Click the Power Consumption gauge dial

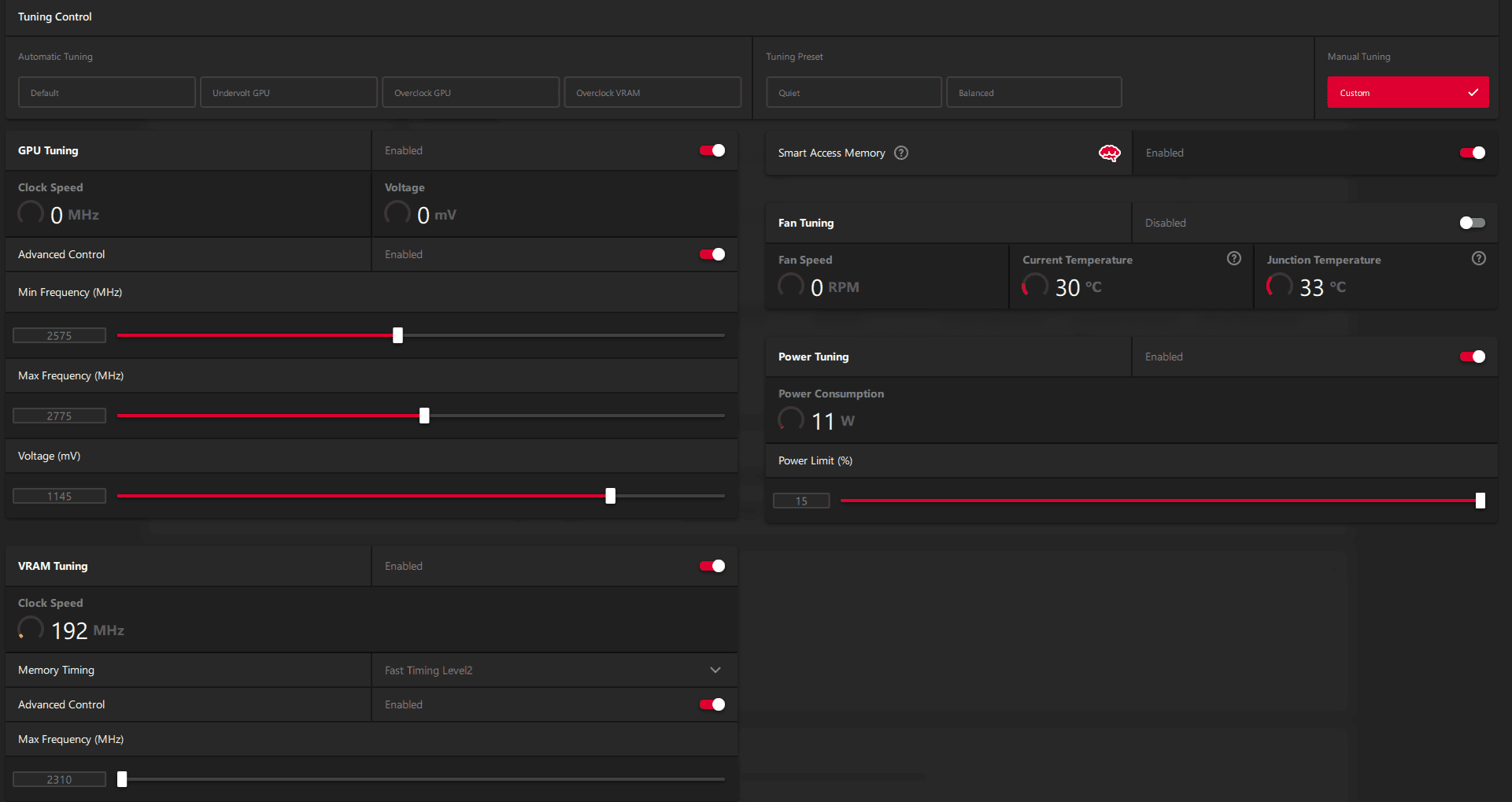point(791,419)
